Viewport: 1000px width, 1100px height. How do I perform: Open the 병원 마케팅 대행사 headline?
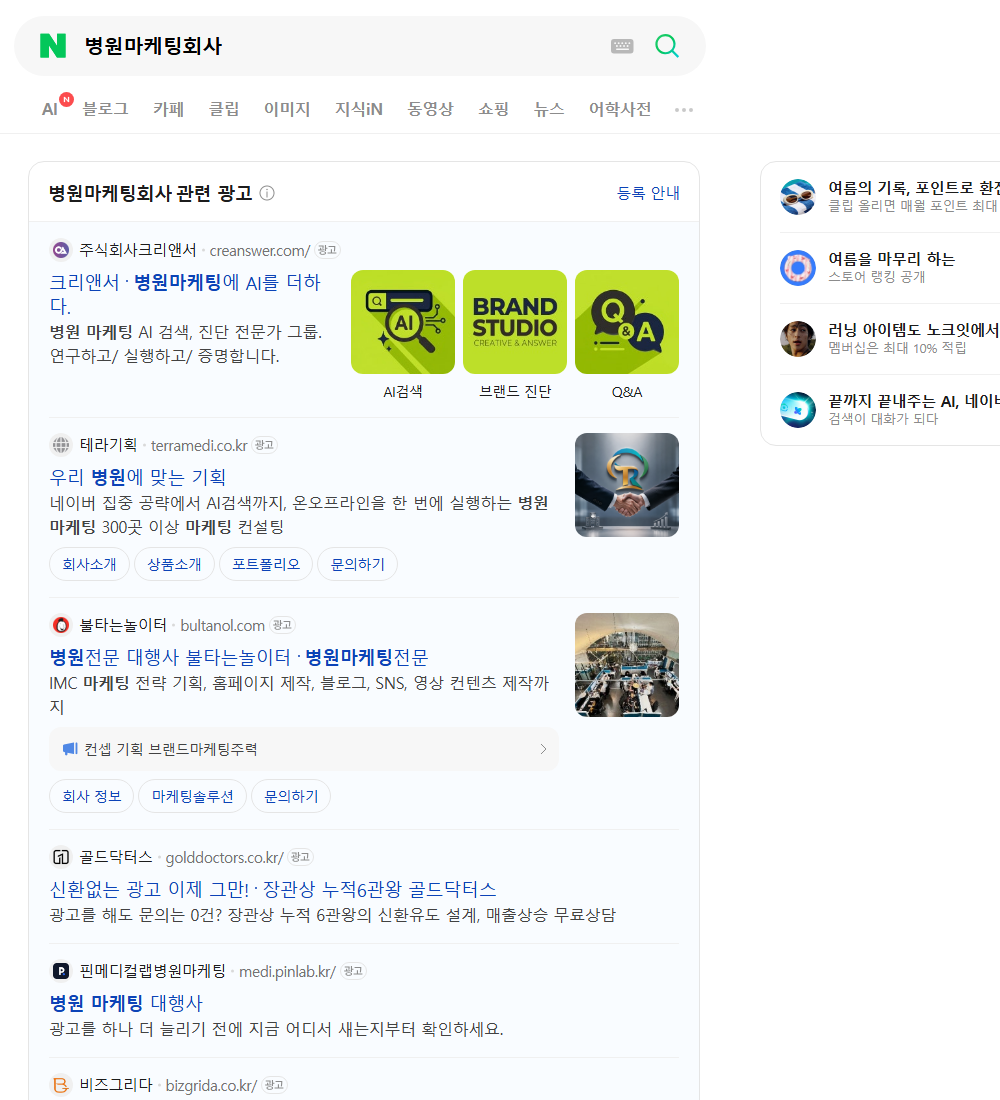pos(126,1003)
